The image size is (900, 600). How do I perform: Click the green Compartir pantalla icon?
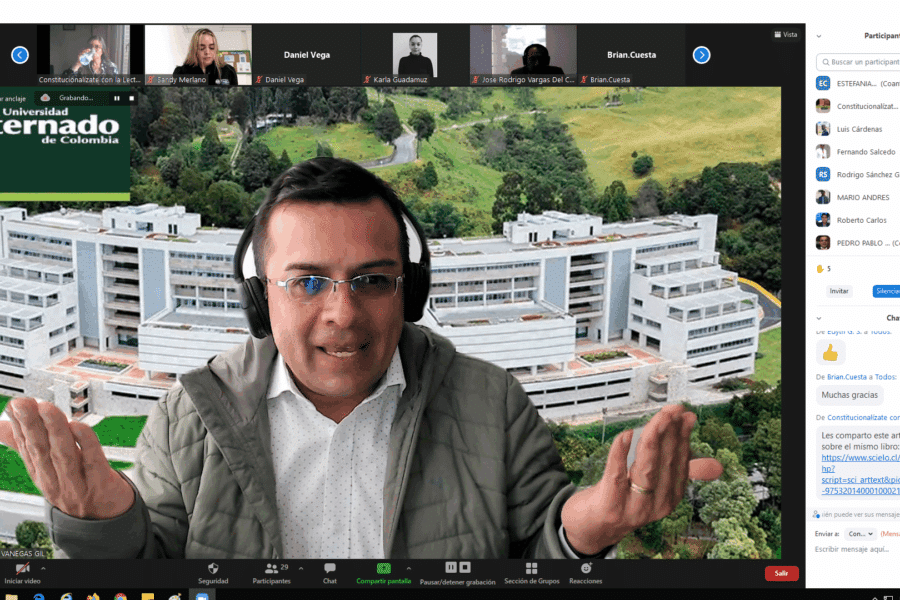pyautogui.click(x=382, y=569)
